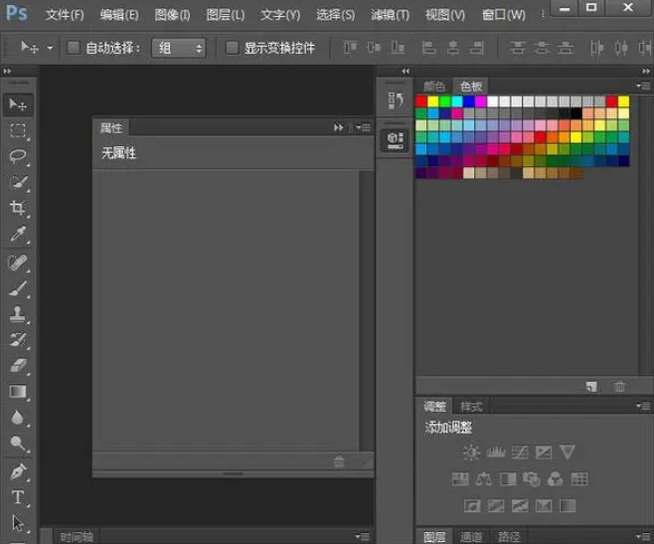Select the Eyedropper tool
This screenshot has width=654, height=544.
[18, 235]
